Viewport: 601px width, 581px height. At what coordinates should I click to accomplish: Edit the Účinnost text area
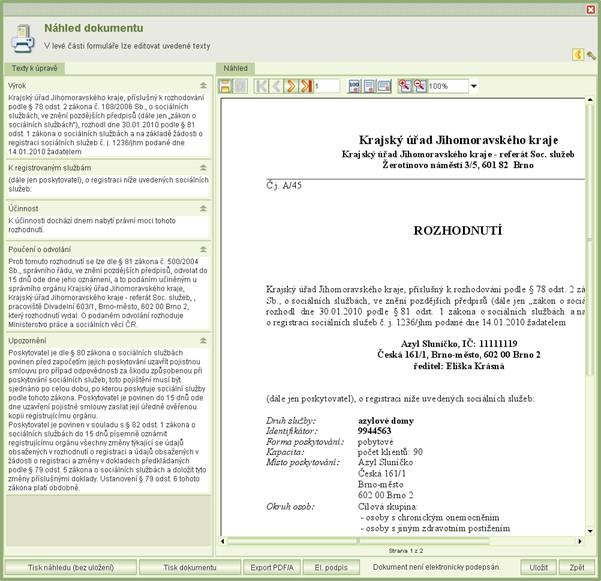[108, 225]
